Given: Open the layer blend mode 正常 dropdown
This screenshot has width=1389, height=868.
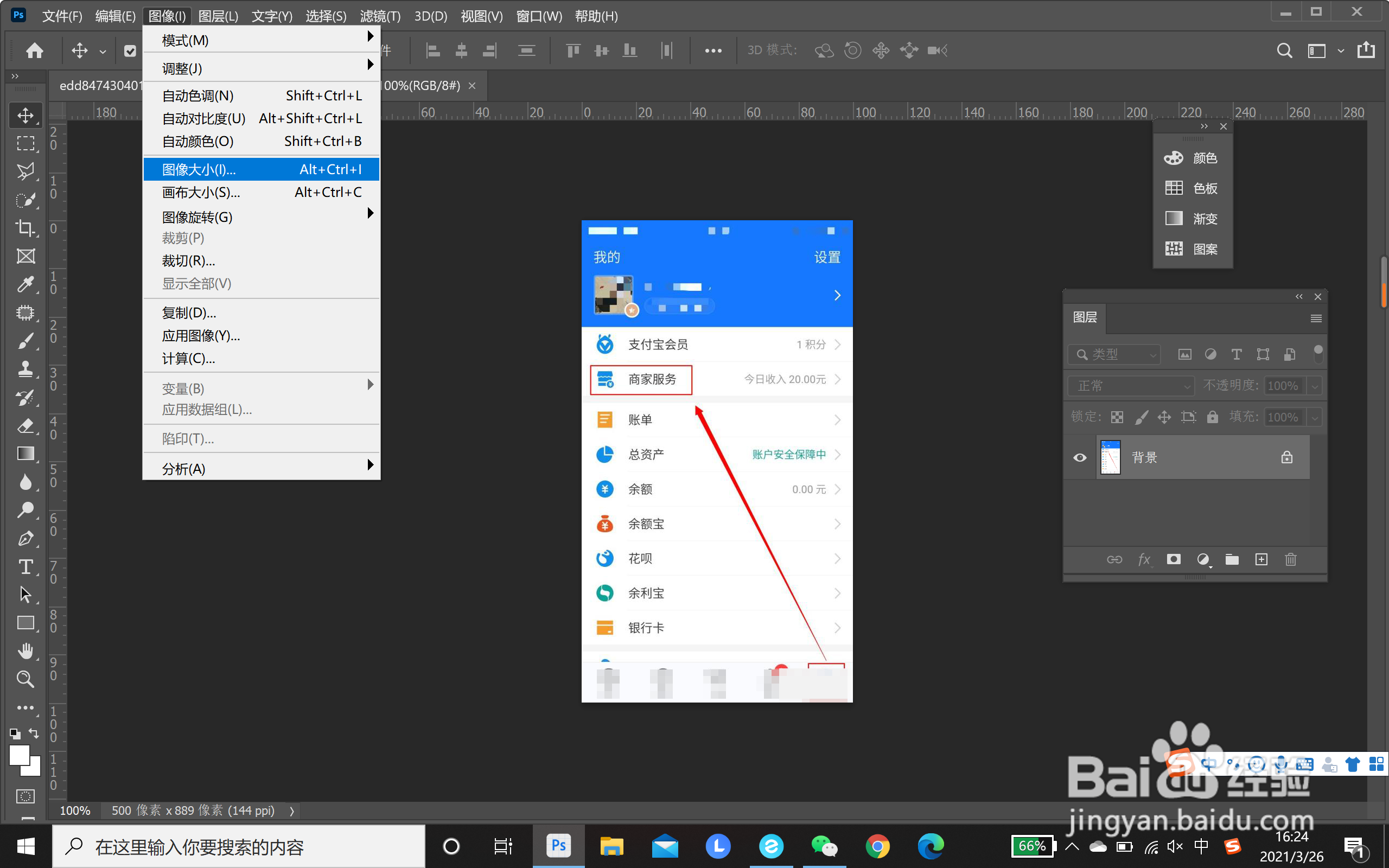Looking at the screenshot, I should click(x=1130, y=386).
